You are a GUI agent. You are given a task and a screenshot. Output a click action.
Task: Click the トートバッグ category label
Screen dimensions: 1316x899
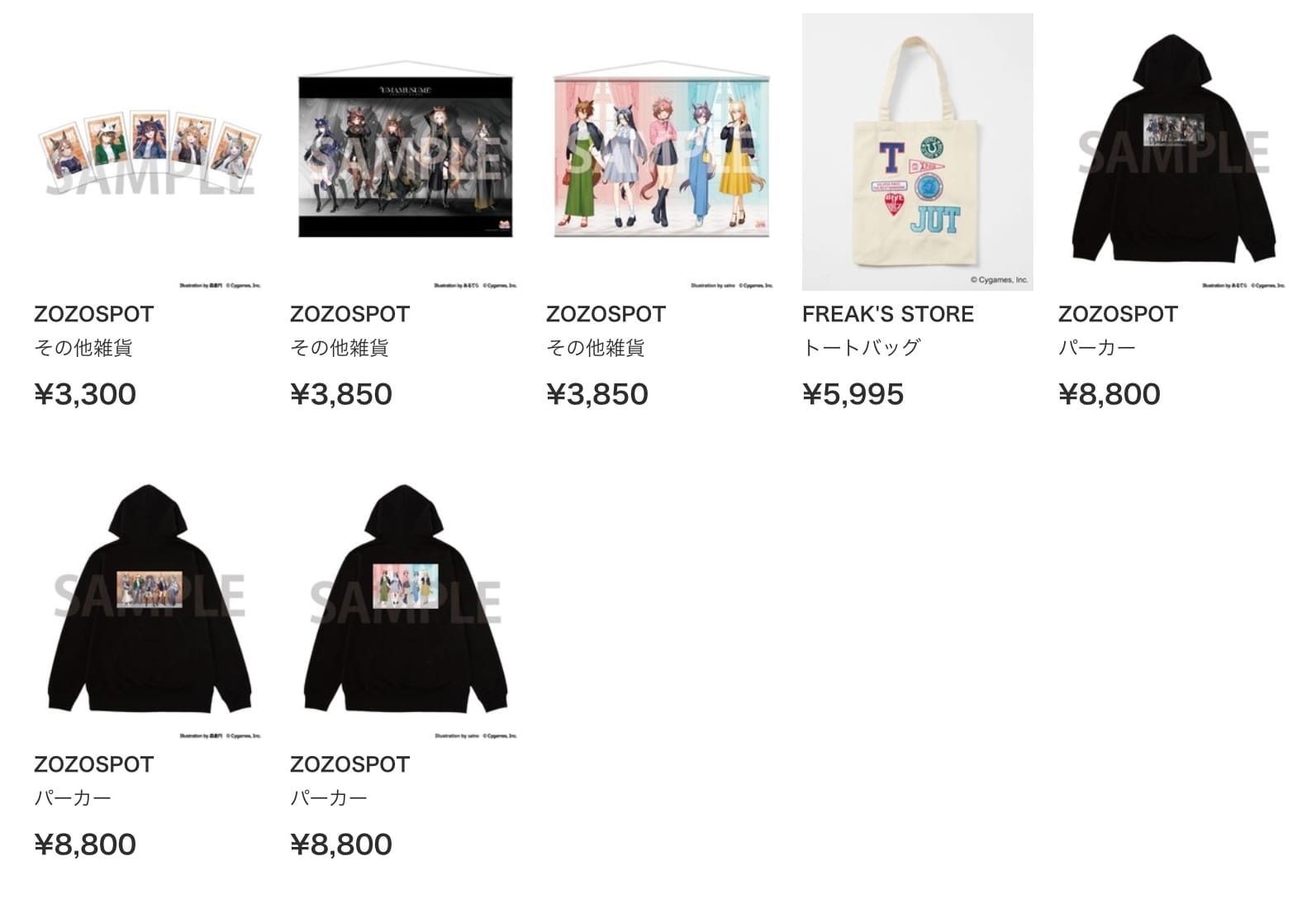pyautogui.click(x=862, y=348)
